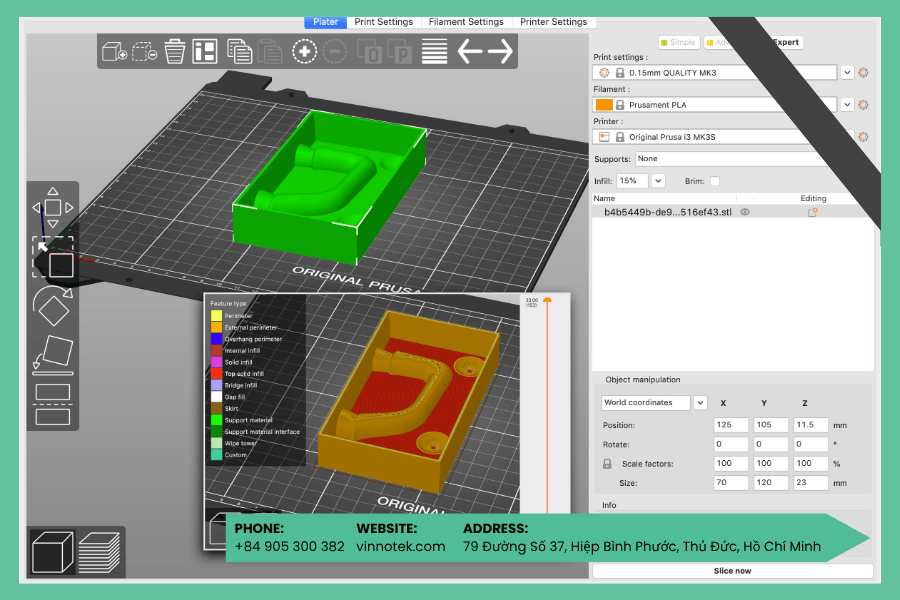Select the Rotate tool in left toolbar
The width and height of the screenshot is (900, 600).
pos(53,305)
